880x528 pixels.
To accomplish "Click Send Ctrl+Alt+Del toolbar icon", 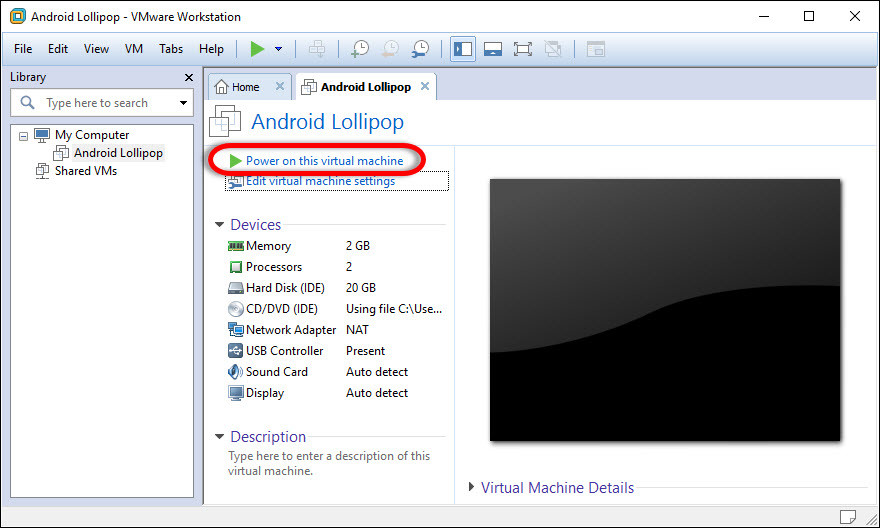I will pos(317,49).
